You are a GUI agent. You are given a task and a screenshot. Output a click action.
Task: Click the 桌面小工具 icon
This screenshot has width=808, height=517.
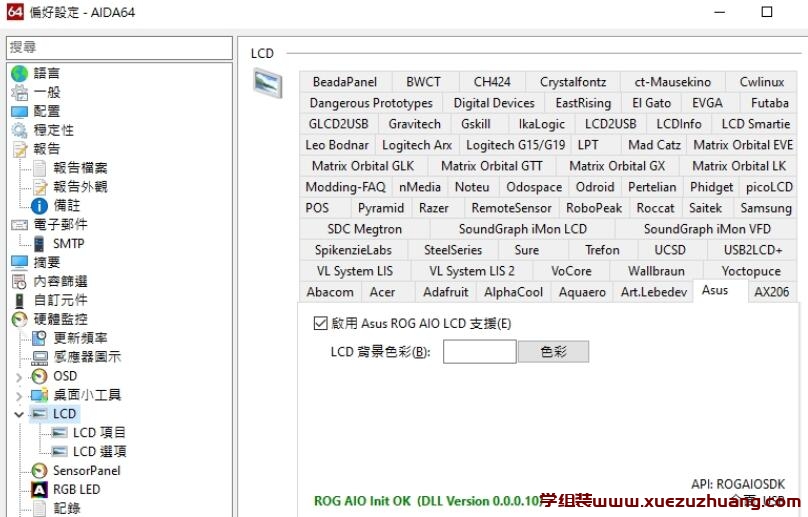[x=40, y=395]
